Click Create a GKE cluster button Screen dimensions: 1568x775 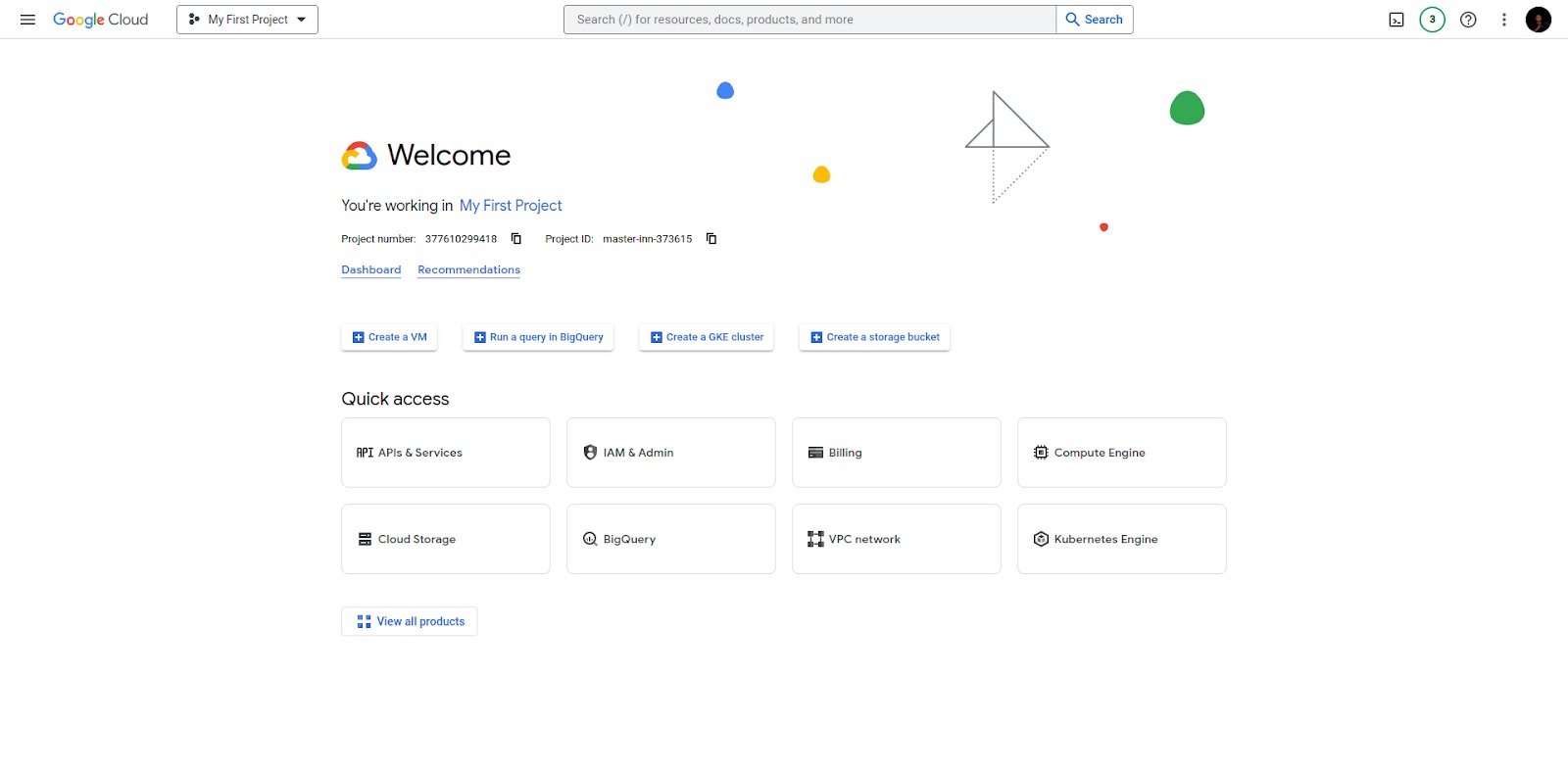[707, 337]
